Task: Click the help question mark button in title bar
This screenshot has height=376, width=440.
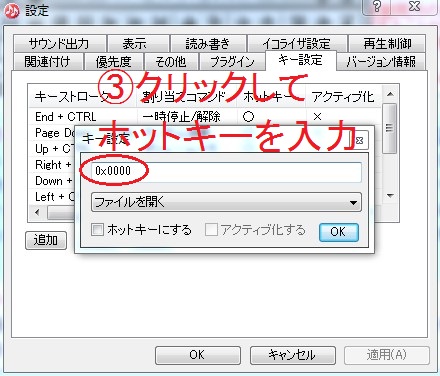Action: pyautogui.click(x=377, y=6)
